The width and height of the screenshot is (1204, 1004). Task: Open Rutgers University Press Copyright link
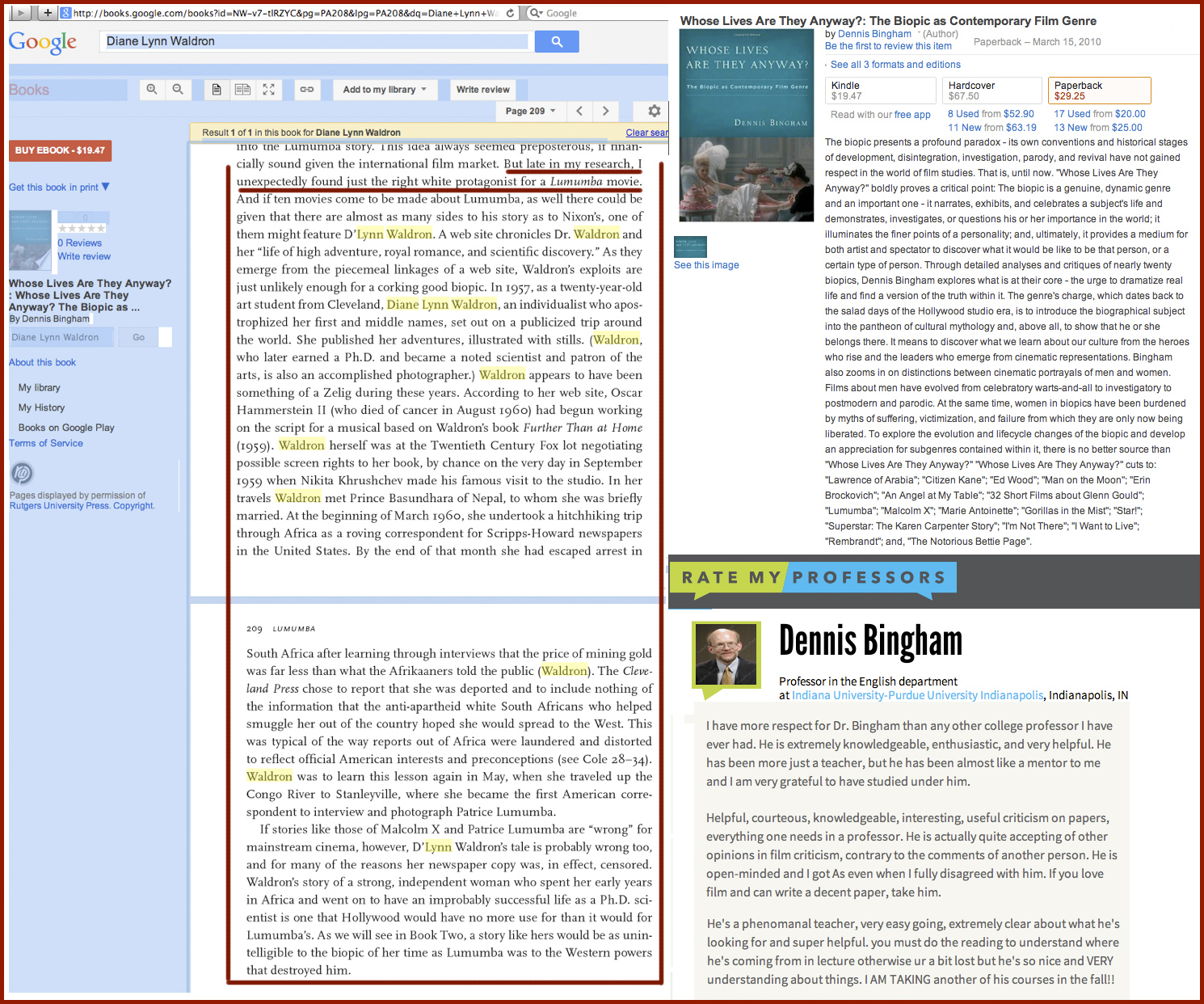coord(82,506)
